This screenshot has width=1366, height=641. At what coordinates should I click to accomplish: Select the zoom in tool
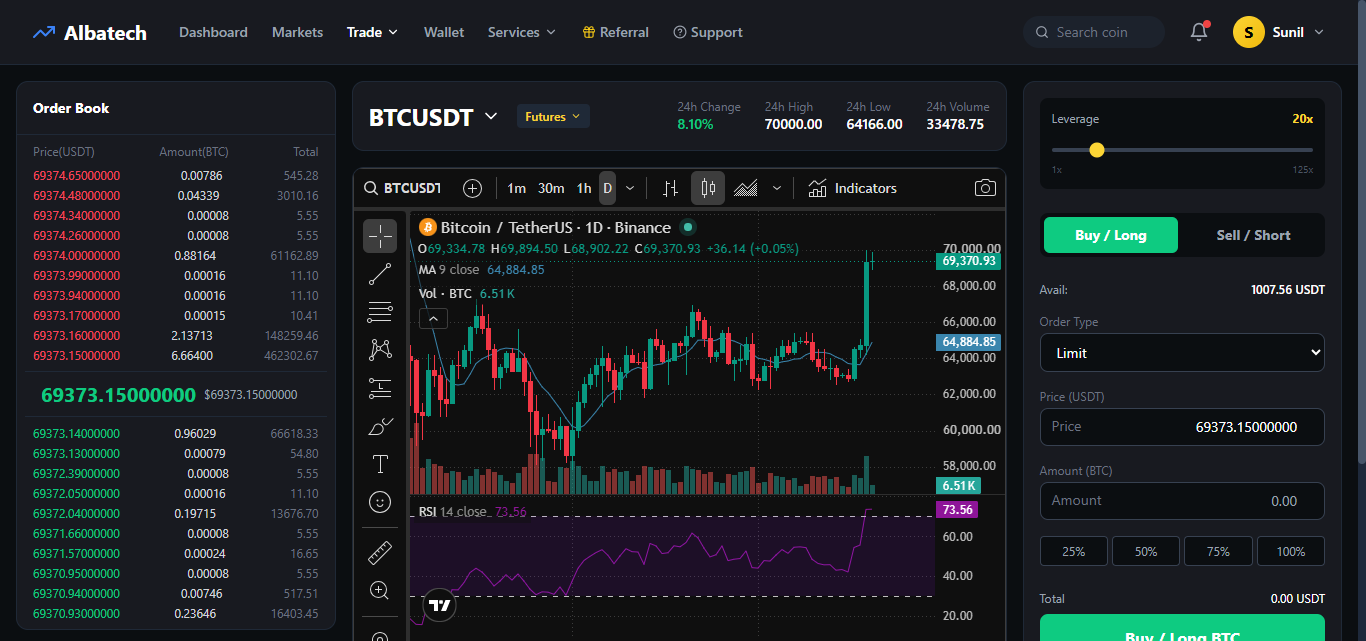(x=380, y=590)
